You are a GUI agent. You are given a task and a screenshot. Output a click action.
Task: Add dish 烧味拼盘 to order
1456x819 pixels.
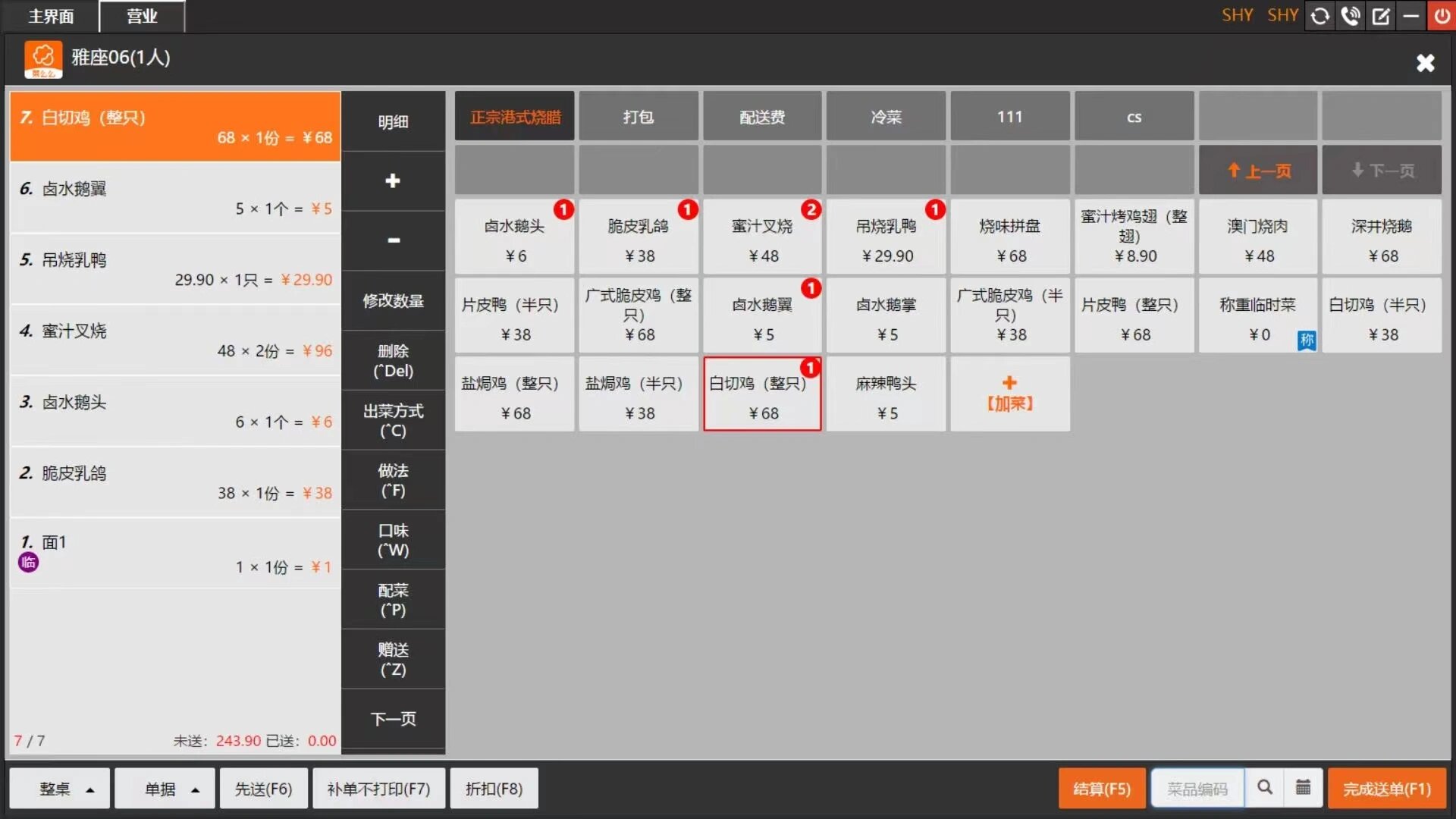point(1009,238)
